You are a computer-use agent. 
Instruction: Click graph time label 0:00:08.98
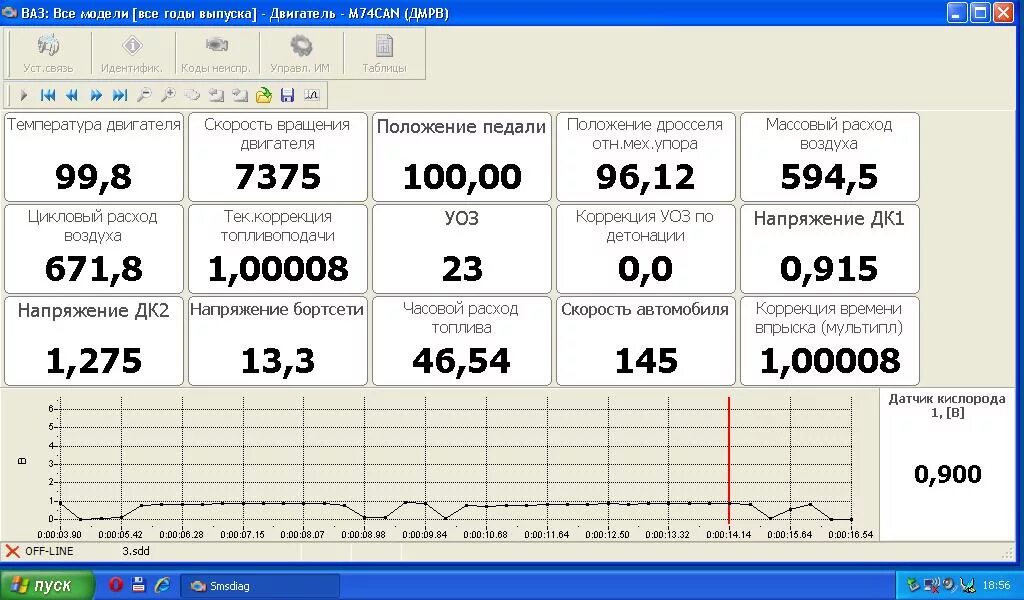pyautogui.click(x=364, y=534)
